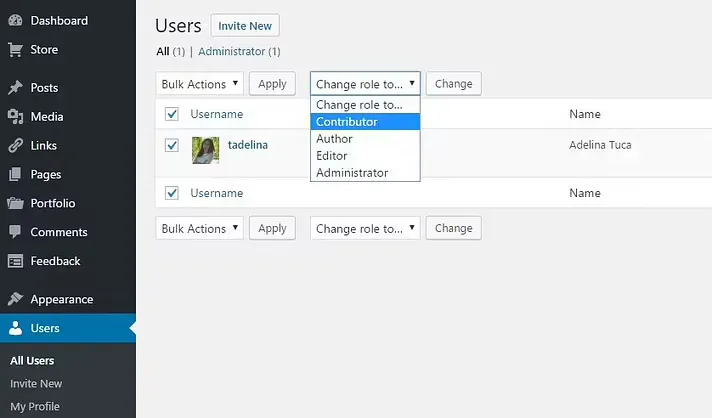This screenshot has width=712, height=418.
Task: Click the Invite New button
Action: point(245,26)
